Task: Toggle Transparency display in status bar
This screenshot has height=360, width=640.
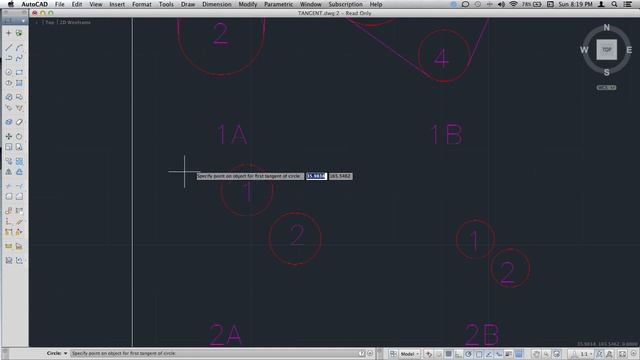Action: (x=519, y=354)
